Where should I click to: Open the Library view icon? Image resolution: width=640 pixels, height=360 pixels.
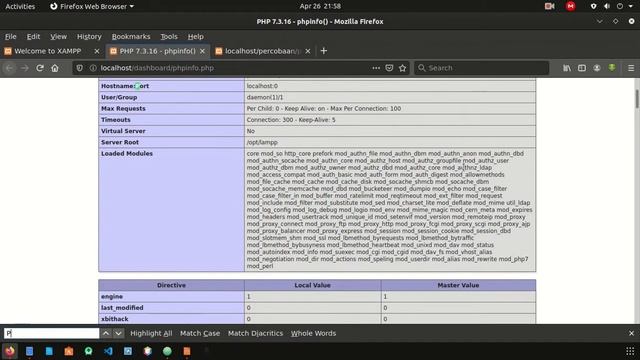pyautogui.click(x=567, y=68)
